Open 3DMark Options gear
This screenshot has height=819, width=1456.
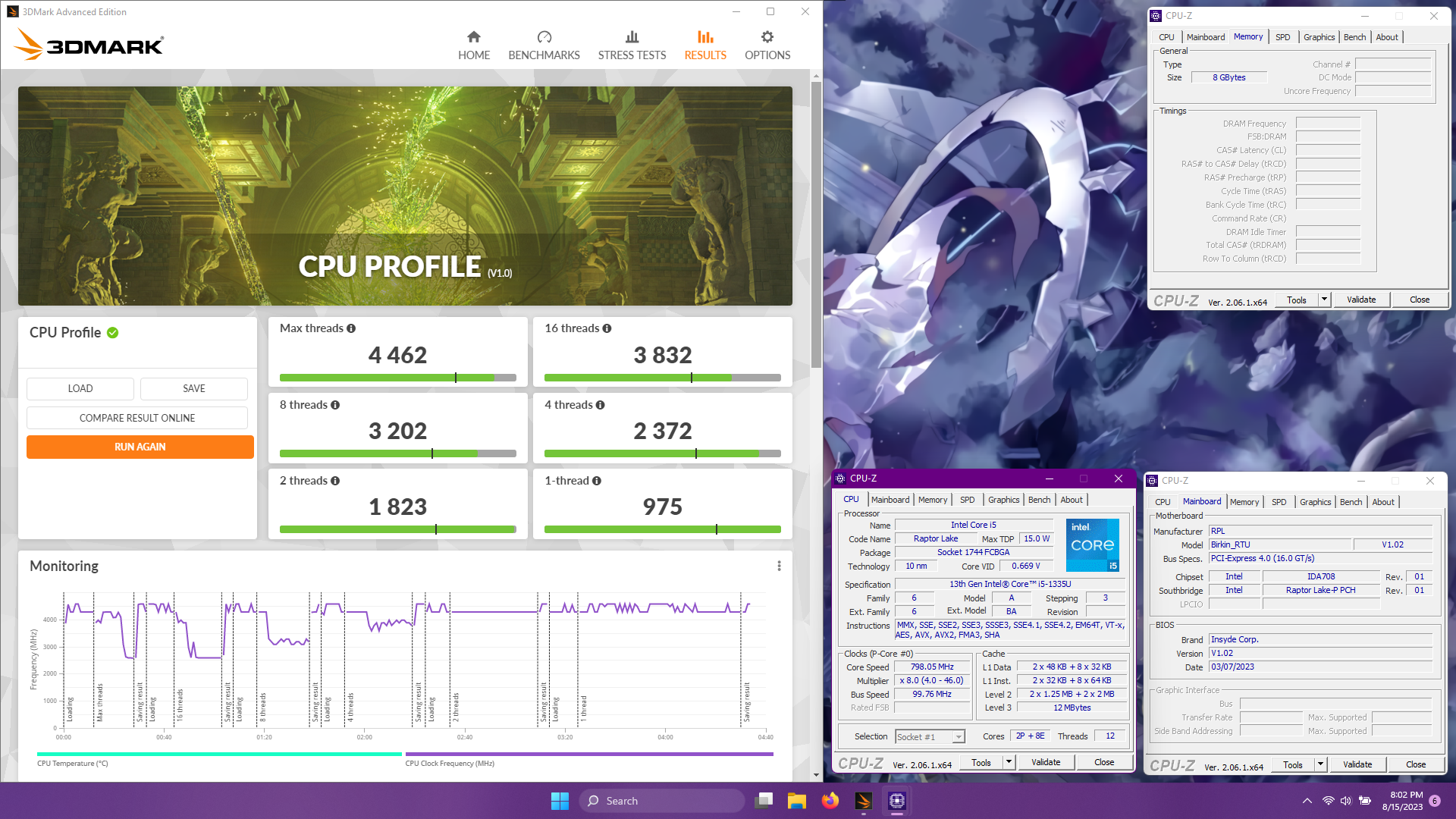pos(767,45)
